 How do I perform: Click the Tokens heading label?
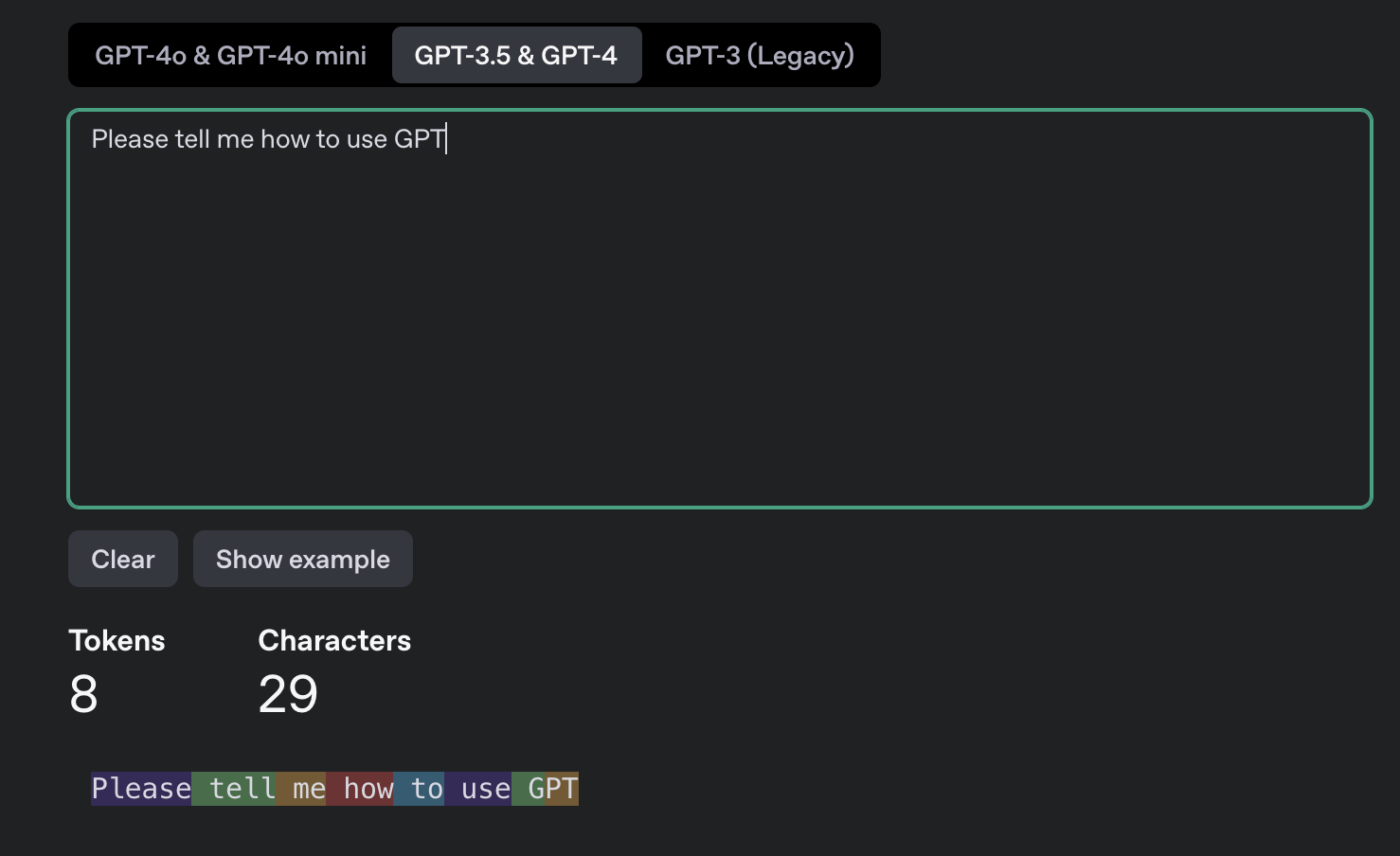tap(117, 641)
